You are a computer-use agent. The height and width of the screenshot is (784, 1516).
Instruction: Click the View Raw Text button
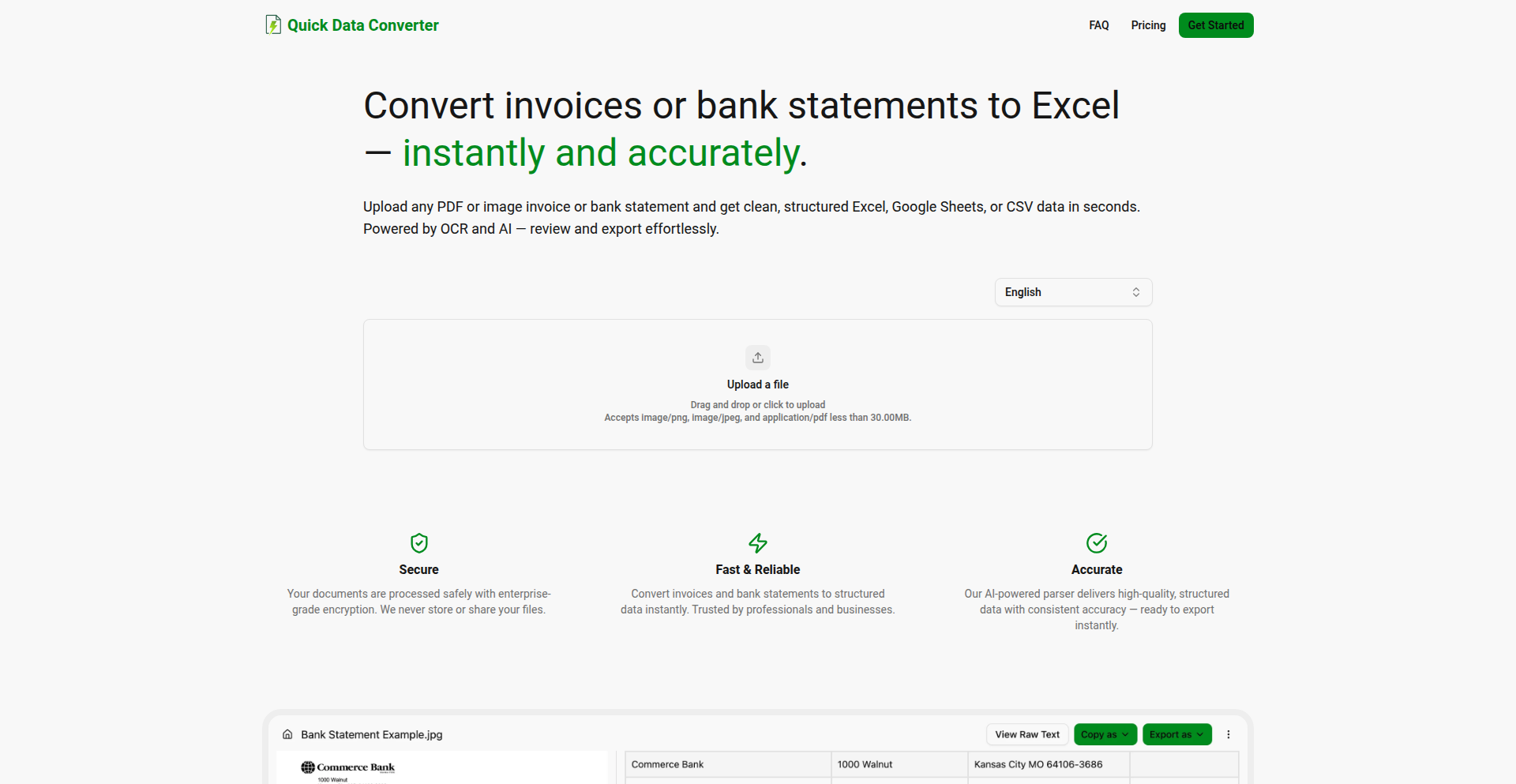pyautogui.click(x=1027, y=734)
